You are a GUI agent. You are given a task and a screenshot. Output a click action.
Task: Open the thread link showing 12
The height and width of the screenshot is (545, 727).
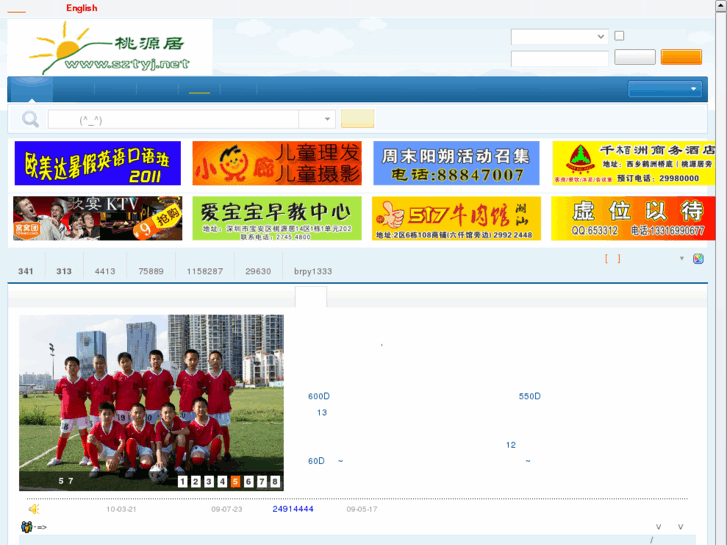click(x=510, y=445)
